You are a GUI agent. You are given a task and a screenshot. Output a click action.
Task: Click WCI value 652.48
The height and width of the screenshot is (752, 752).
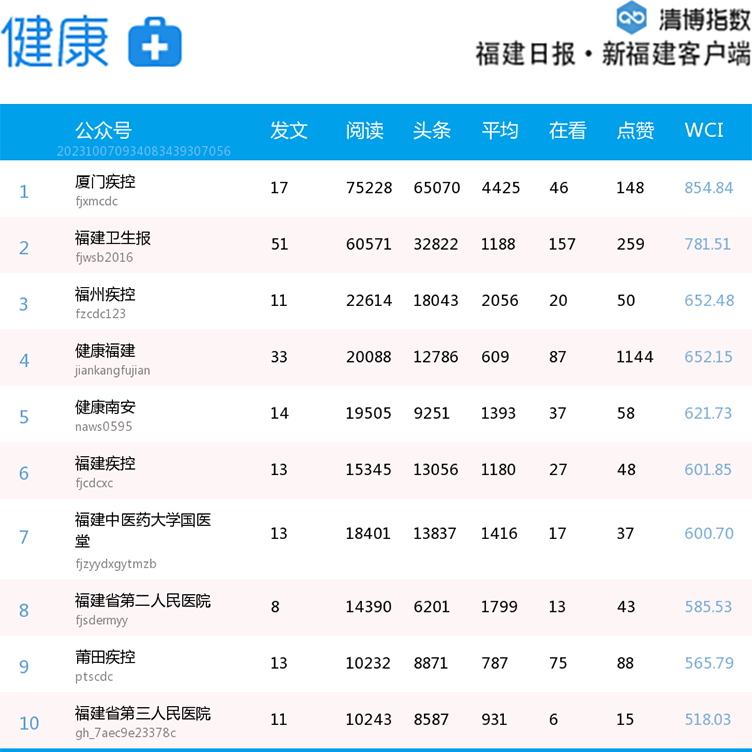pos(709,300)
